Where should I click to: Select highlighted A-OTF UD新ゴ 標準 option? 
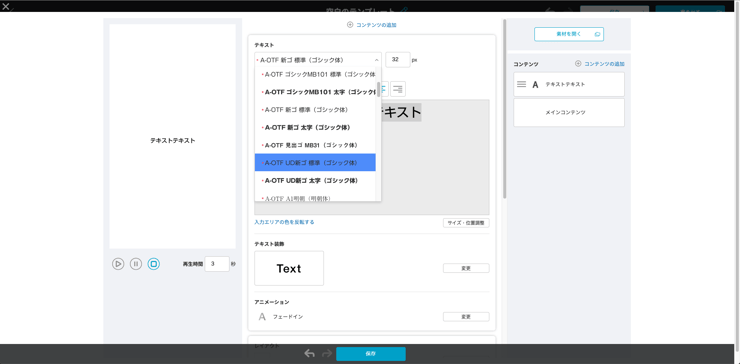[315, 162]
